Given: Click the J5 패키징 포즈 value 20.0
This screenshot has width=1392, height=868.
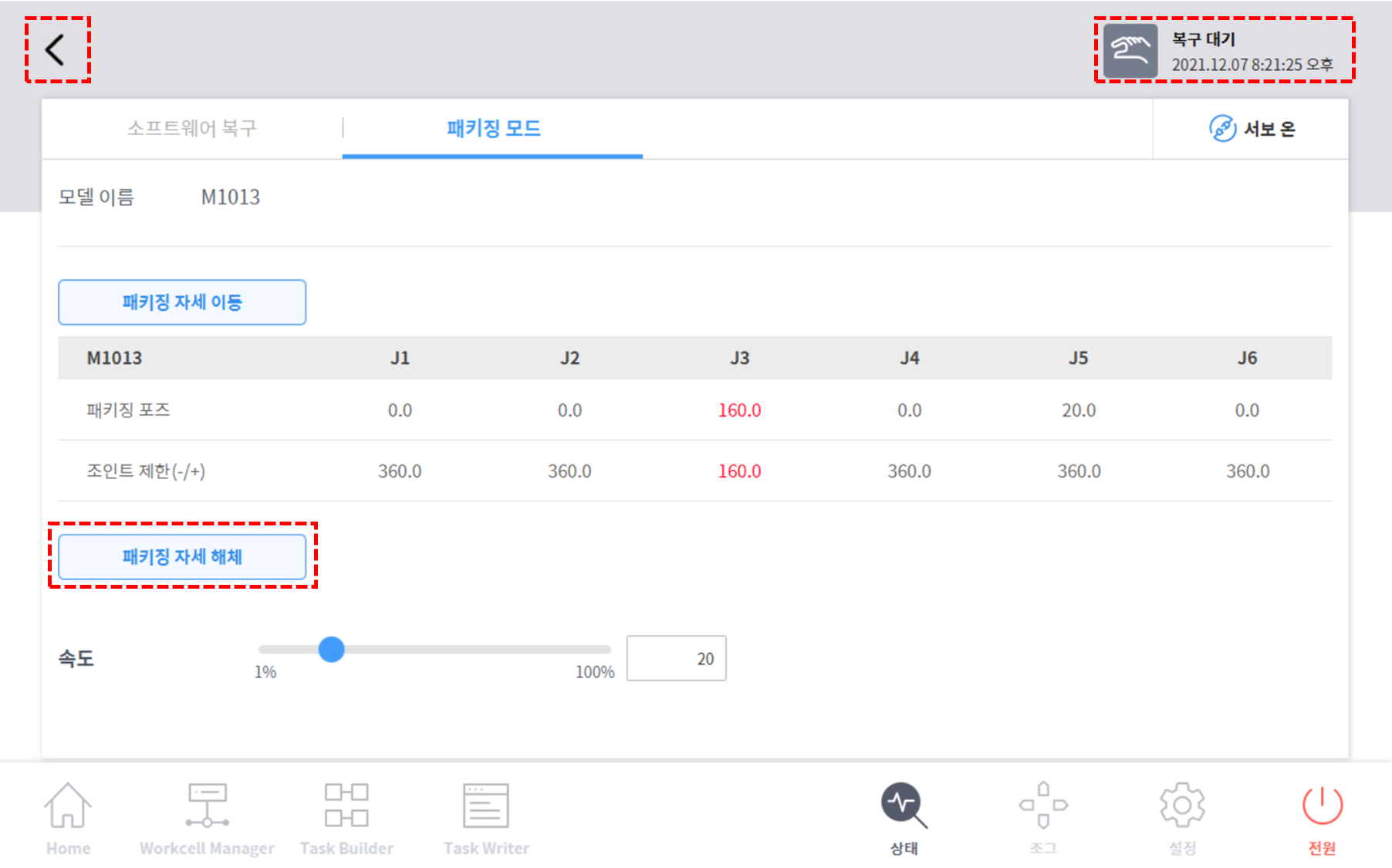Looking at the screenshot, I should click(x=1078, y=410).
